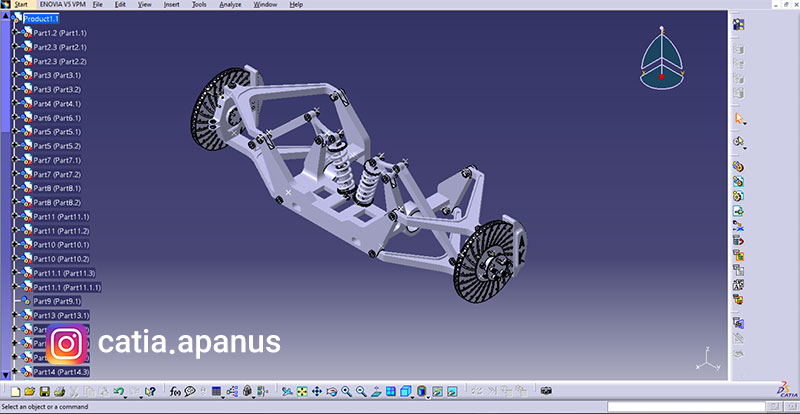Image resolution: width=800 pixels, height=414 pixels.
Task: Create a new document with New icon
Action: pos(15,392)
